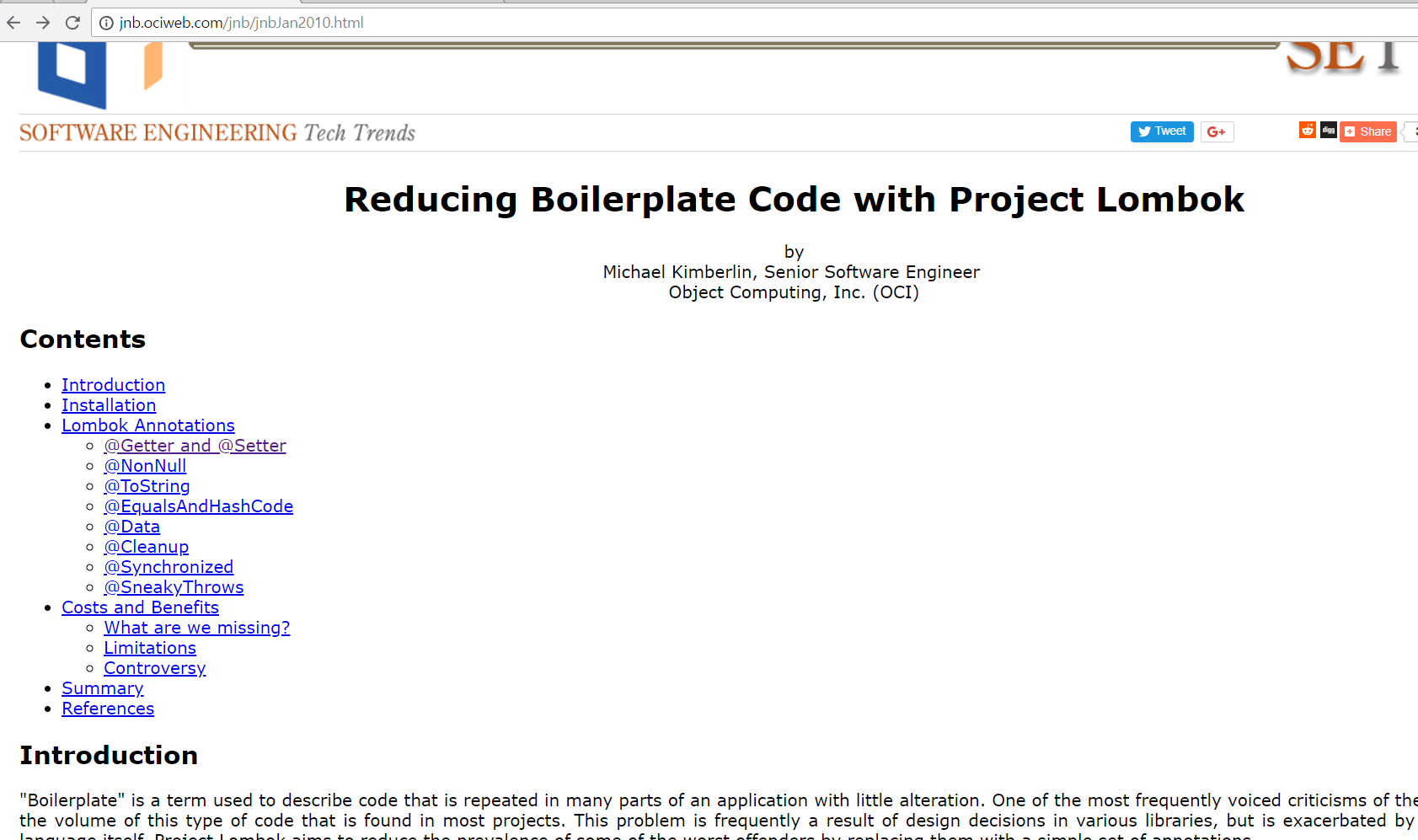Click author line 'Michael Kimberlin, Senior Software Engineer'
This screenshot has height=840, width=1418.
[791, 272]
